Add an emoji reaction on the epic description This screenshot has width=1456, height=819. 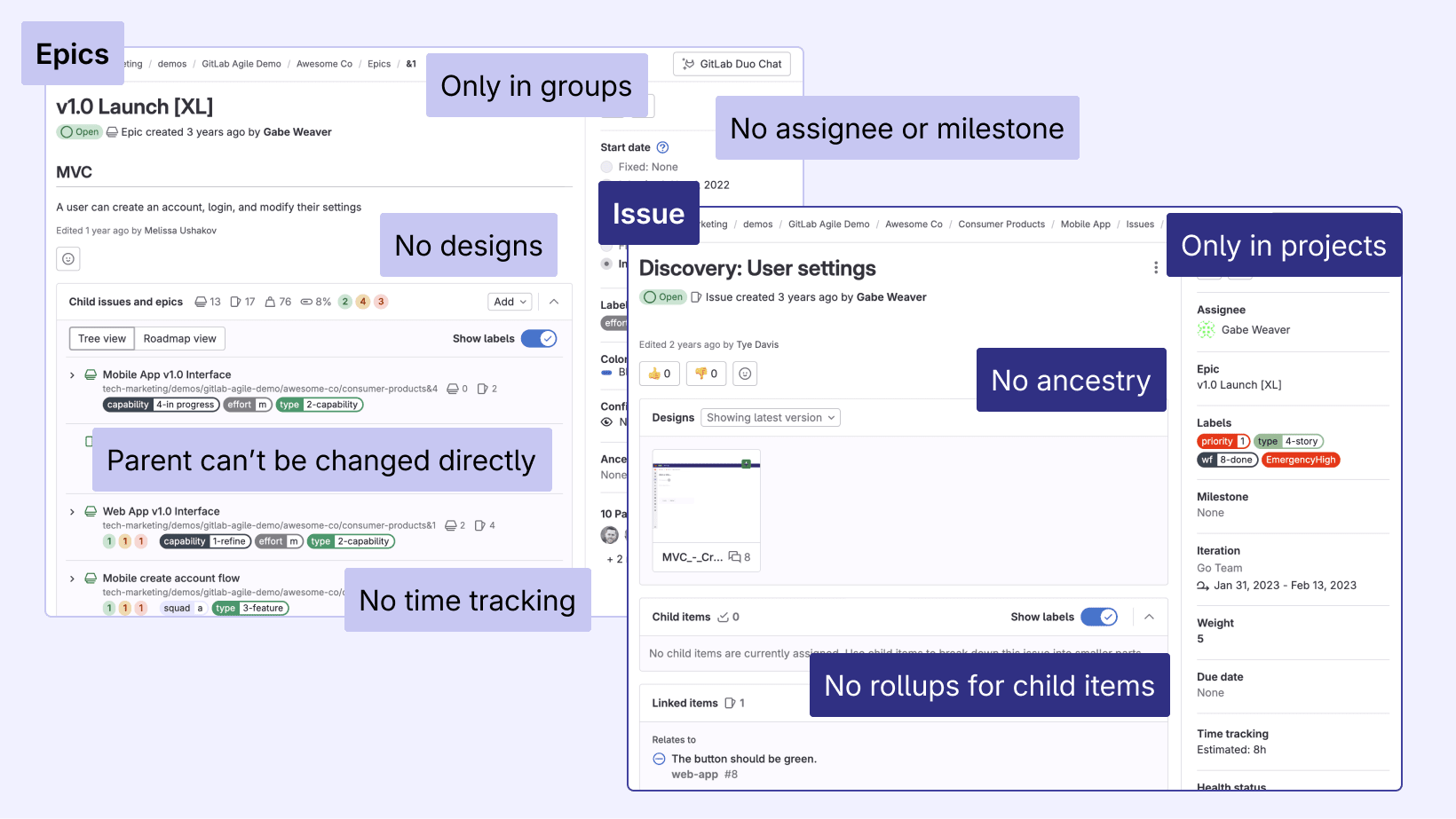pos(68,259)
